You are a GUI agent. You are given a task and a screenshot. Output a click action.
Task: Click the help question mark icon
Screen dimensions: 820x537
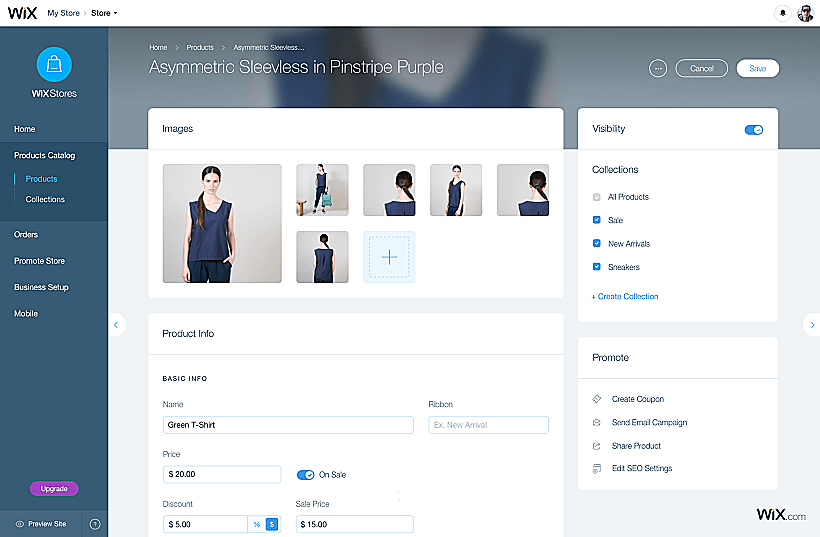point(95,524)
